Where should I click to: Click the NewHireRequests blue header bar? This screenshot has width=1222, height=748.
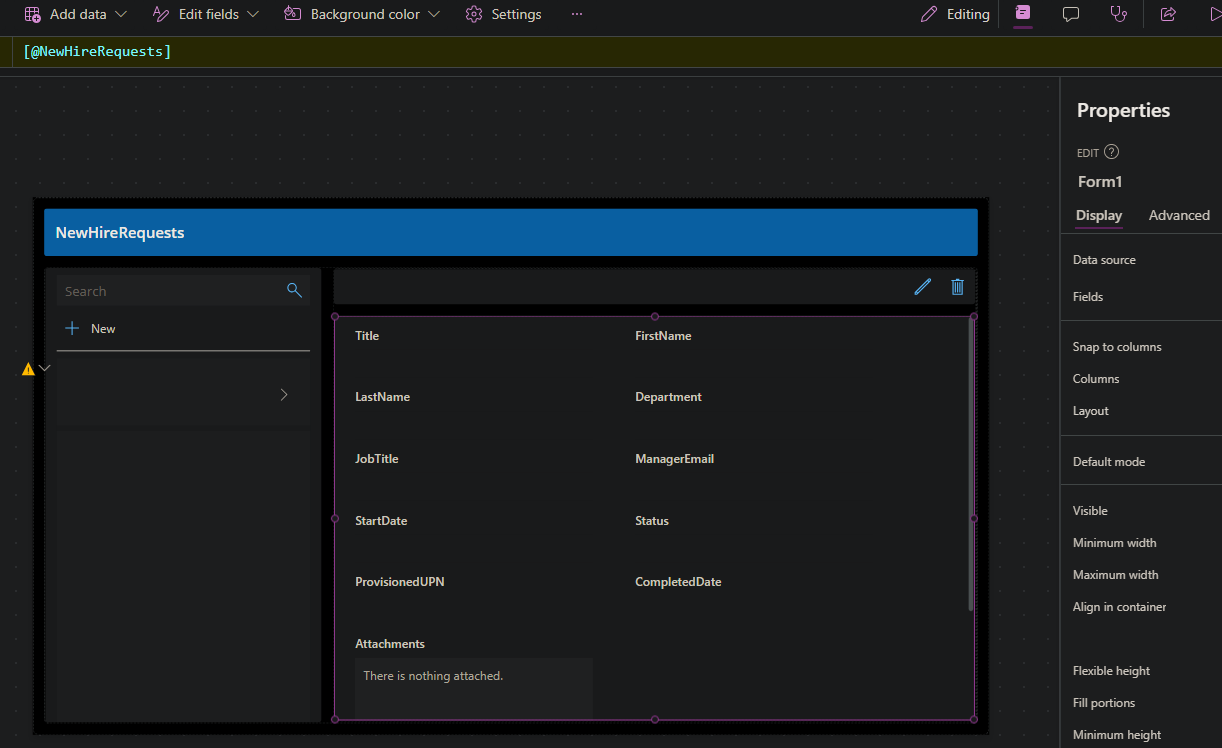click(x=510, y=232)
